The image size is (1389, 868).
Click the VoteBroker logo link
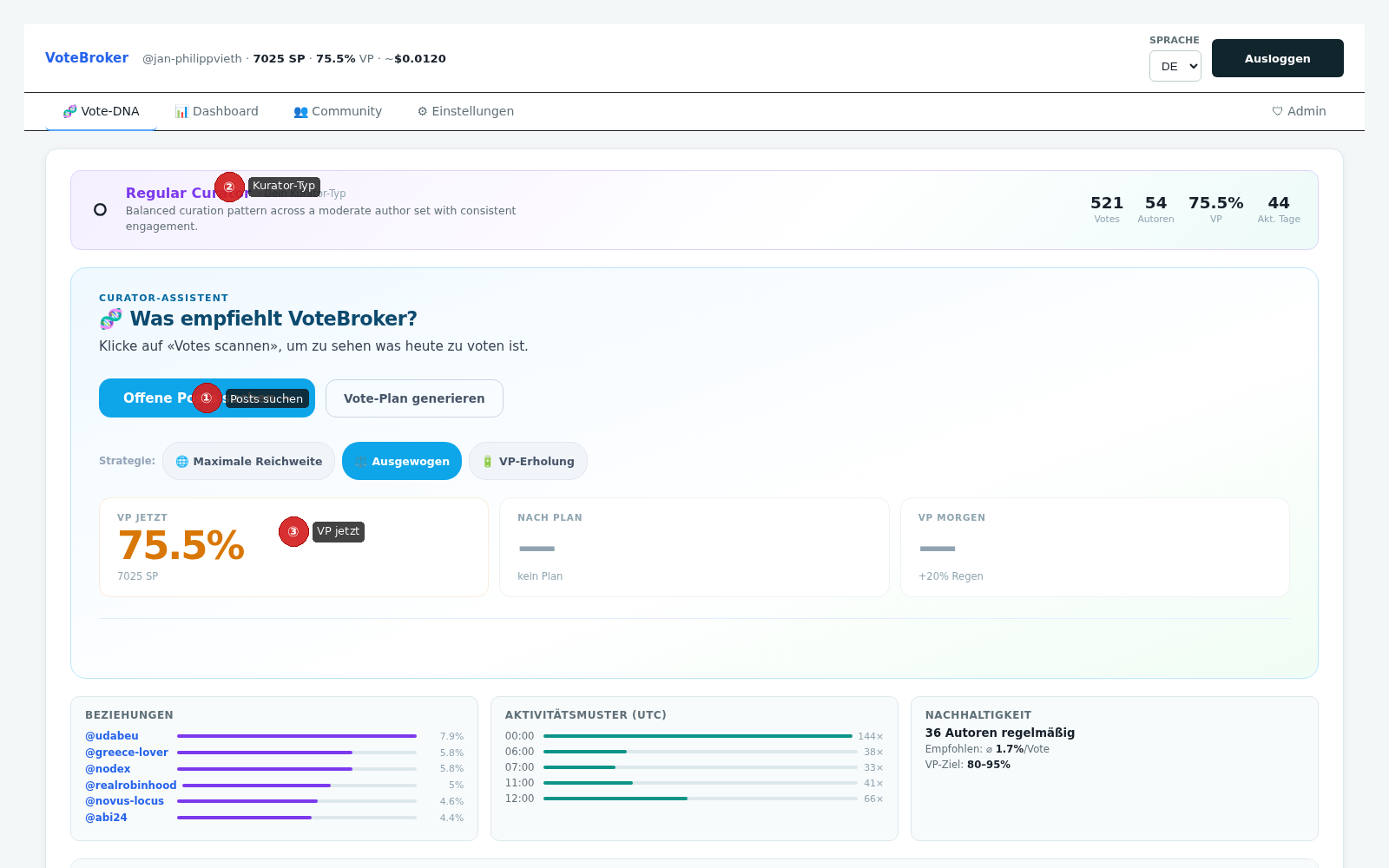pos(87,58)
